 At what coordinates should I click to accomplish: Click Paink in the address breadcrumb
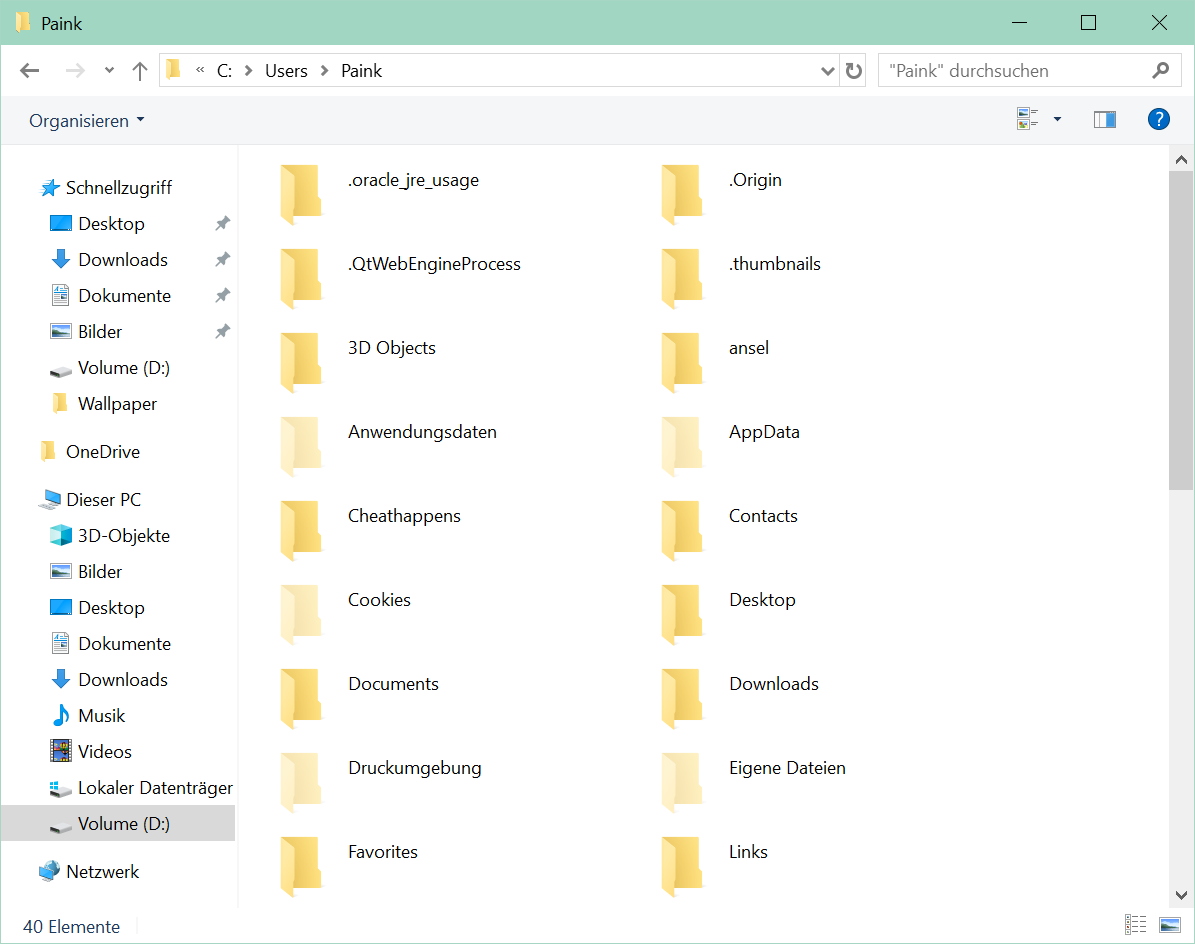[x=361, y=71]
